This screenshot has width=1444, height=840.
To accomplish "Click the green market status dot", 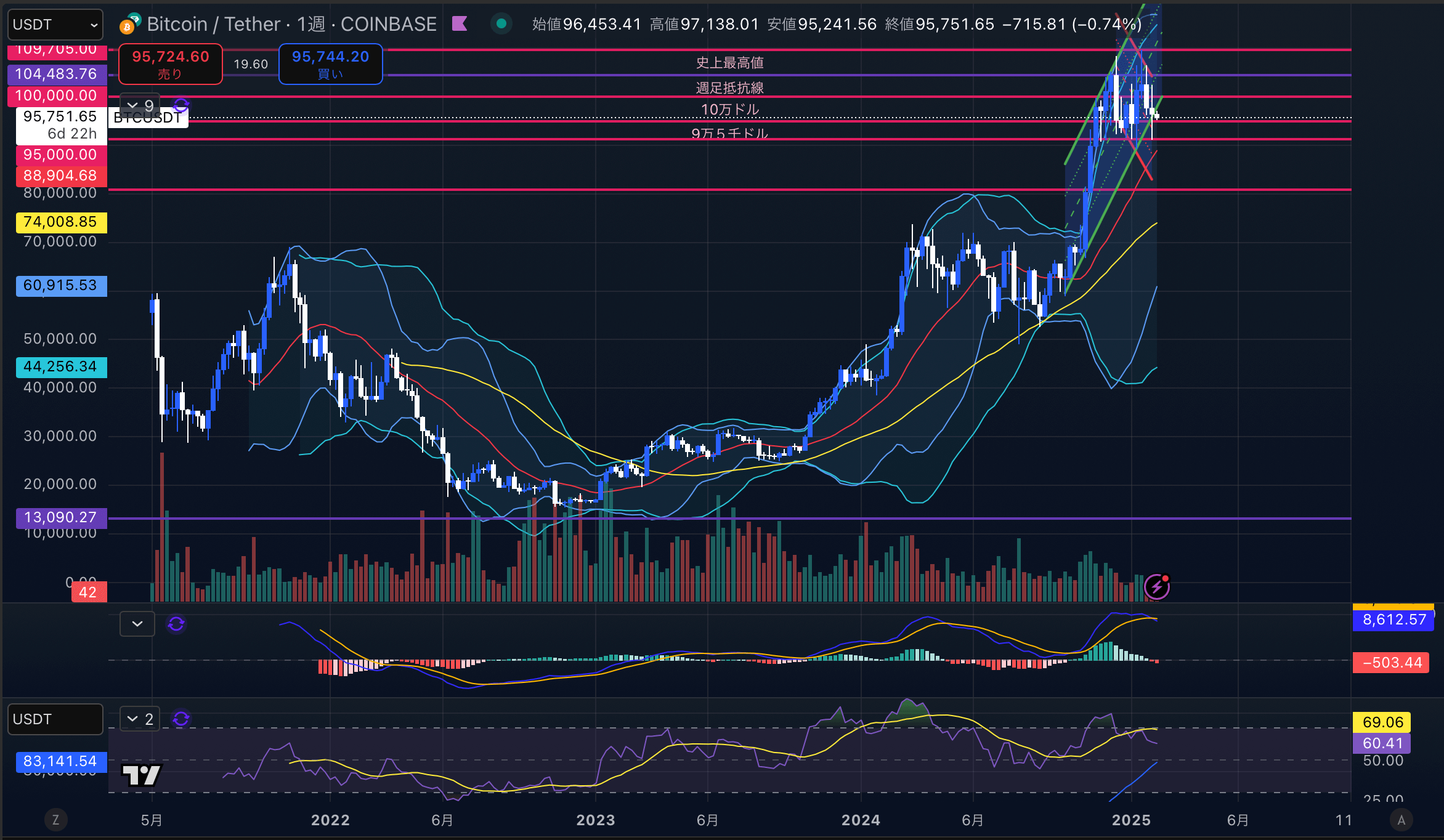I will 501,24.
